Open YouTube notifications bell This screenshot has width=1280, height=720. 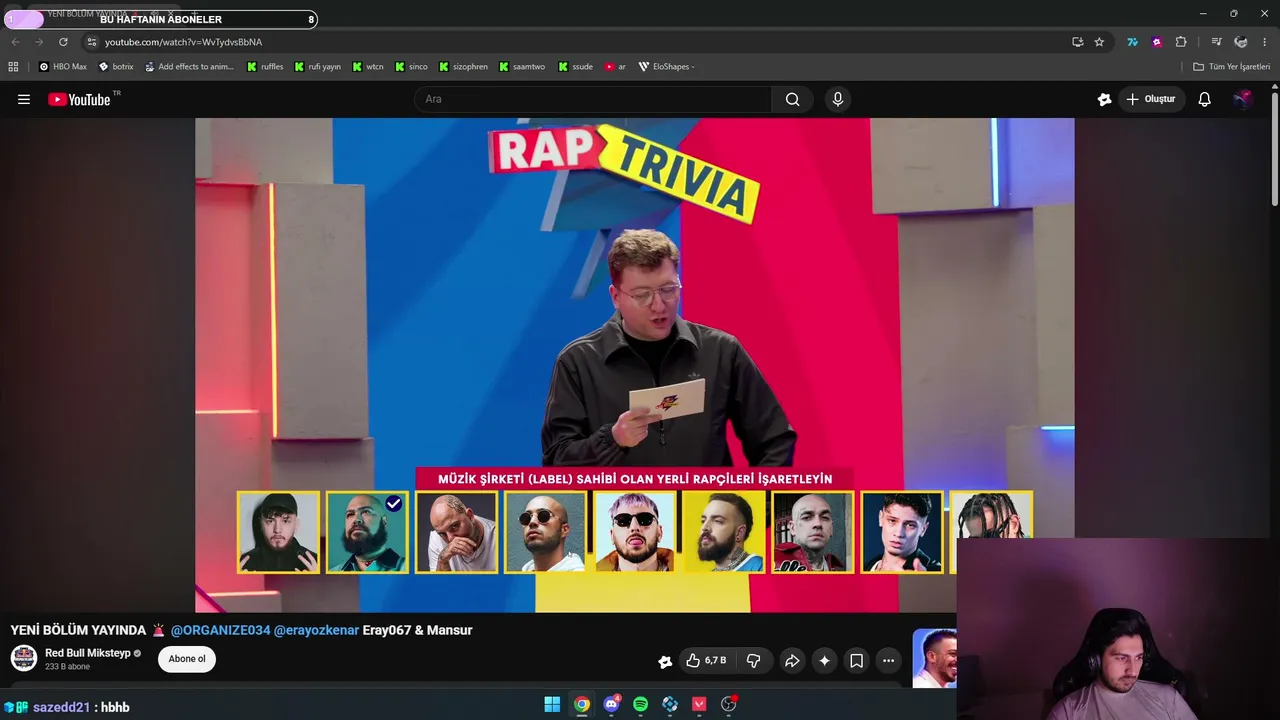1205,99
